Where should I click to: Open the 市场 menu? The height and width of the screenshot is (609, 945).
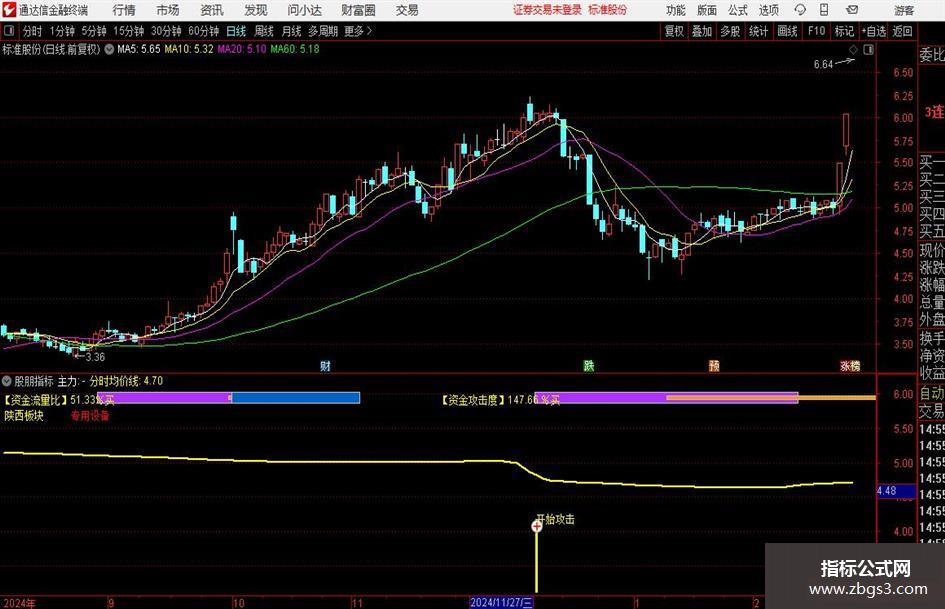(x=168, y=10)
